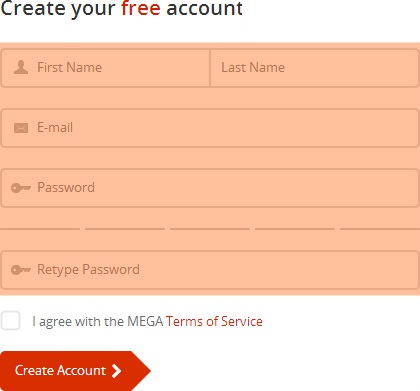Click second password strength bar segment
The height and width of the screenshot is (391, 420).
[125, 229]
